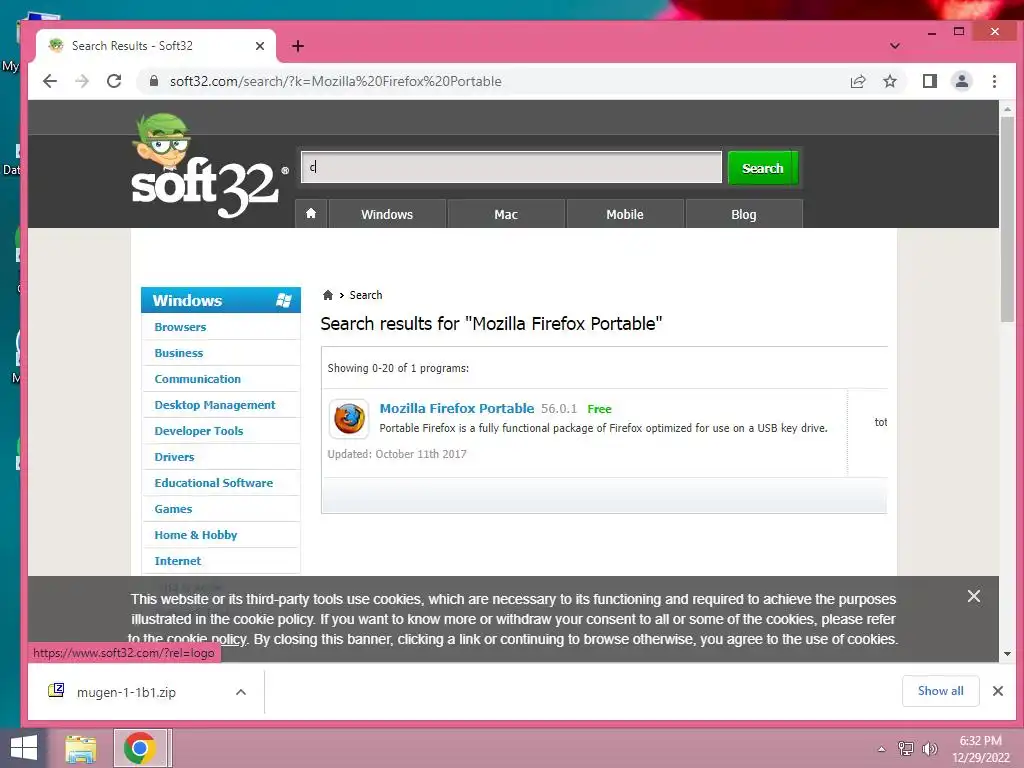Select Drivers category
The height and width of the screenshot is (768, 1024).
pyautogui.click(x=174, y=457)
